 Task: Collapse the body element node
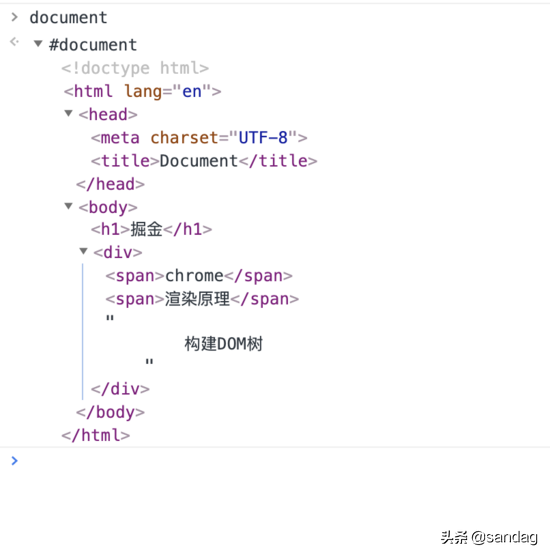point(69,206)
